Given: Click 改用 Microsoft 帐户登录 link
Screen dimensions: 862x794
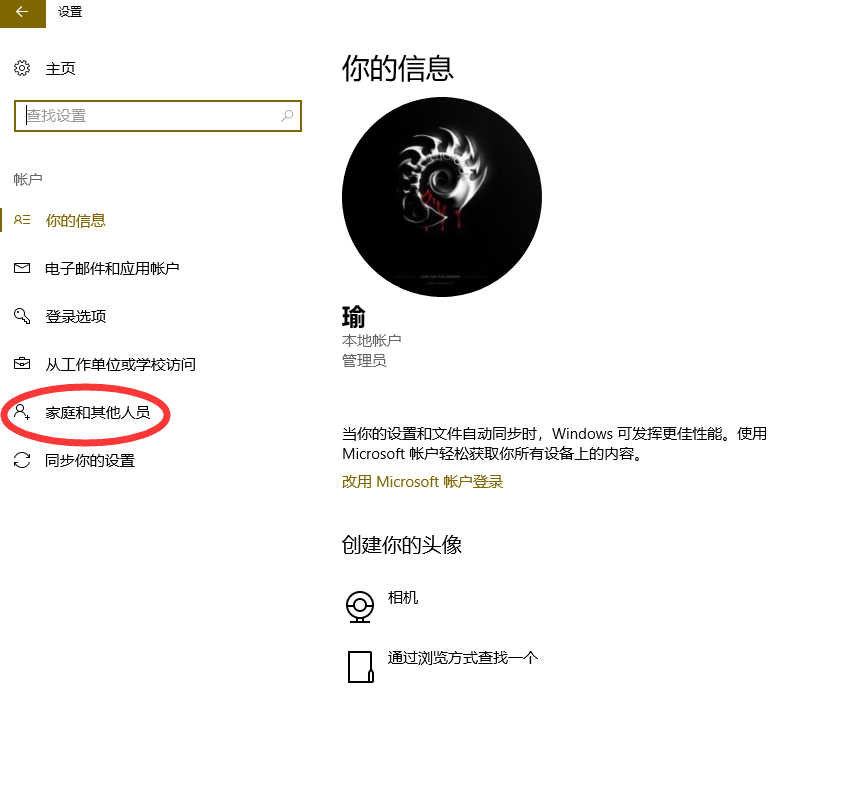Looking at the screenshot, I should 422,482.
